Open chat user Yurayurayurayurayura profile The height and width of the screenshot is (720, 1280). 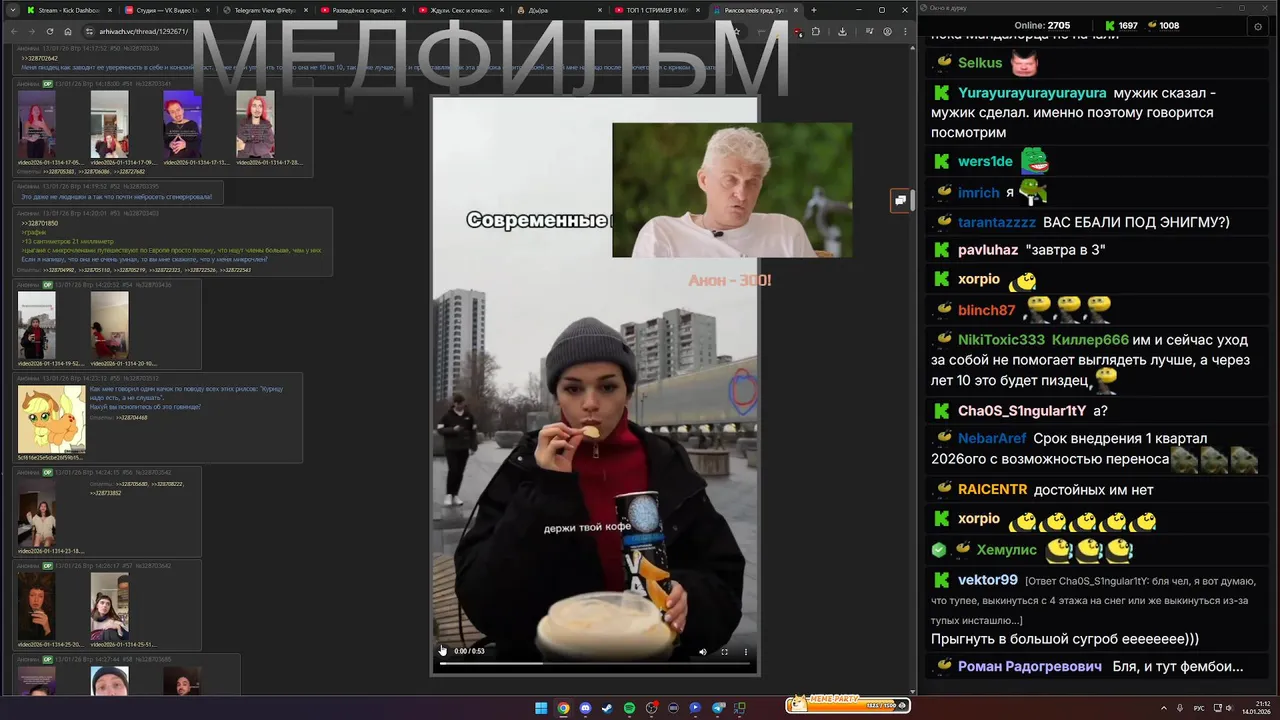(x=1032, y=93)
